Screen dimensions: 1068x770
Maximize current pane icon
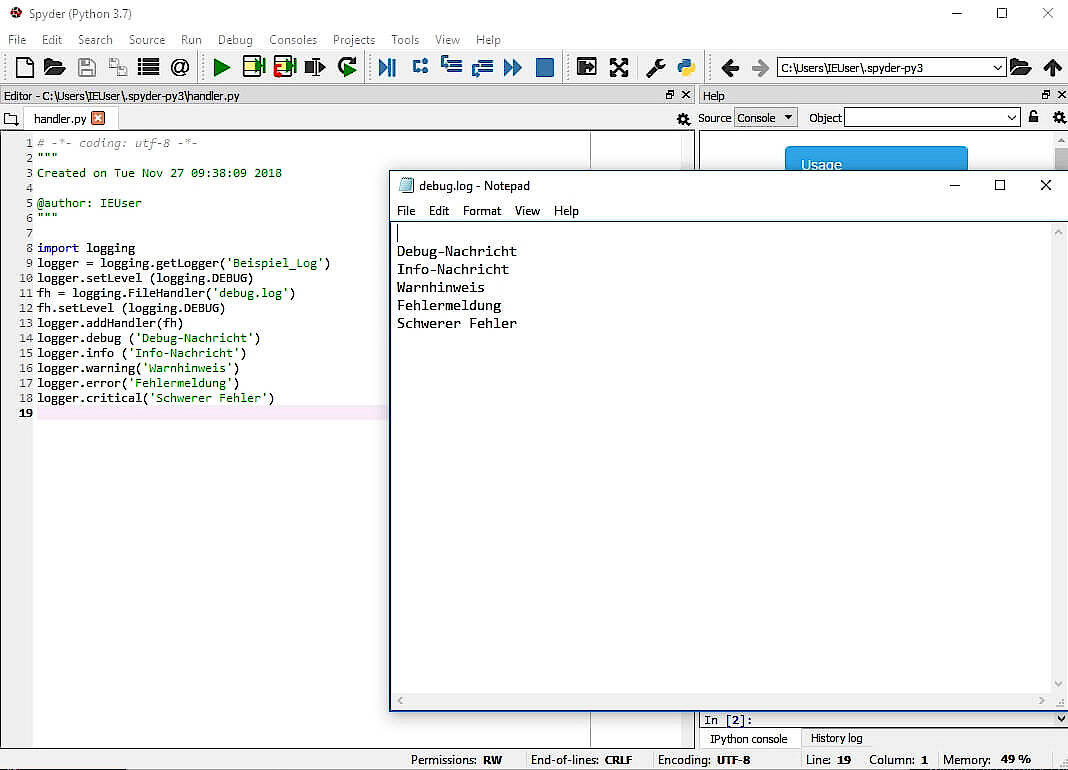pyautogui.click(x=586, y=67)
